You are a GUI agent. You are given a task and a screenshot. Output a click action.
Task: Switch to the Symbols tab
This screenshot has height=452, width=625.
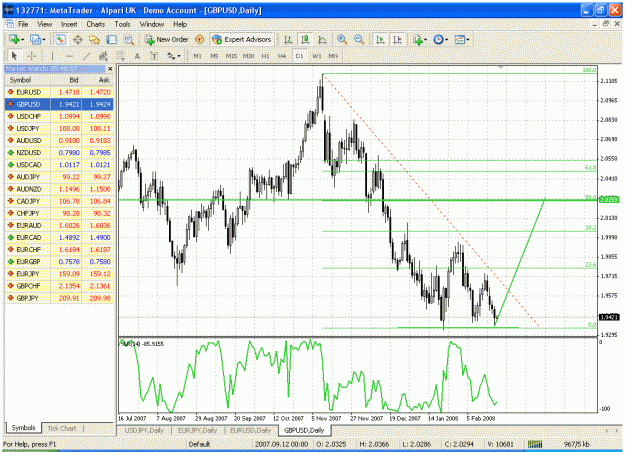click(x=23, y=428)
